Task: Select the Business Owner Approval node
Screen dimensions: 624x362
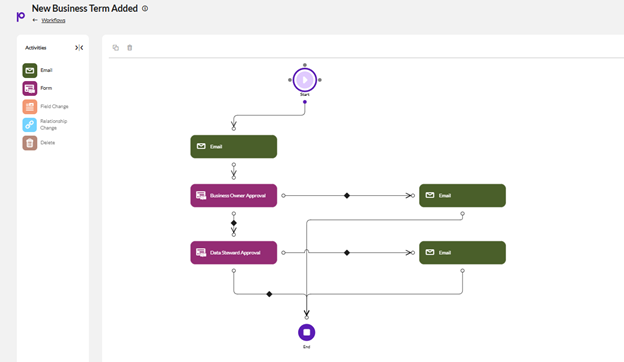Action: point(234,195)
